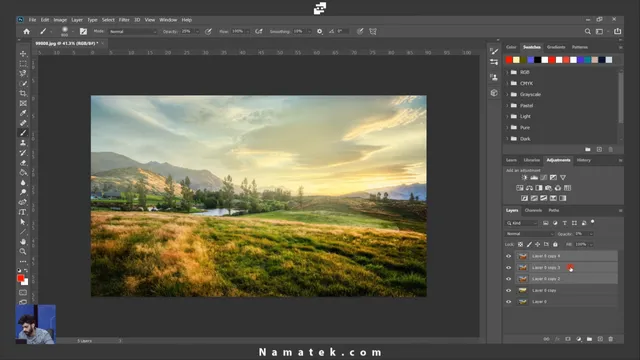
Task: Select the Layer 0 copy 2 thumbnail
Action: coord(522,279)
